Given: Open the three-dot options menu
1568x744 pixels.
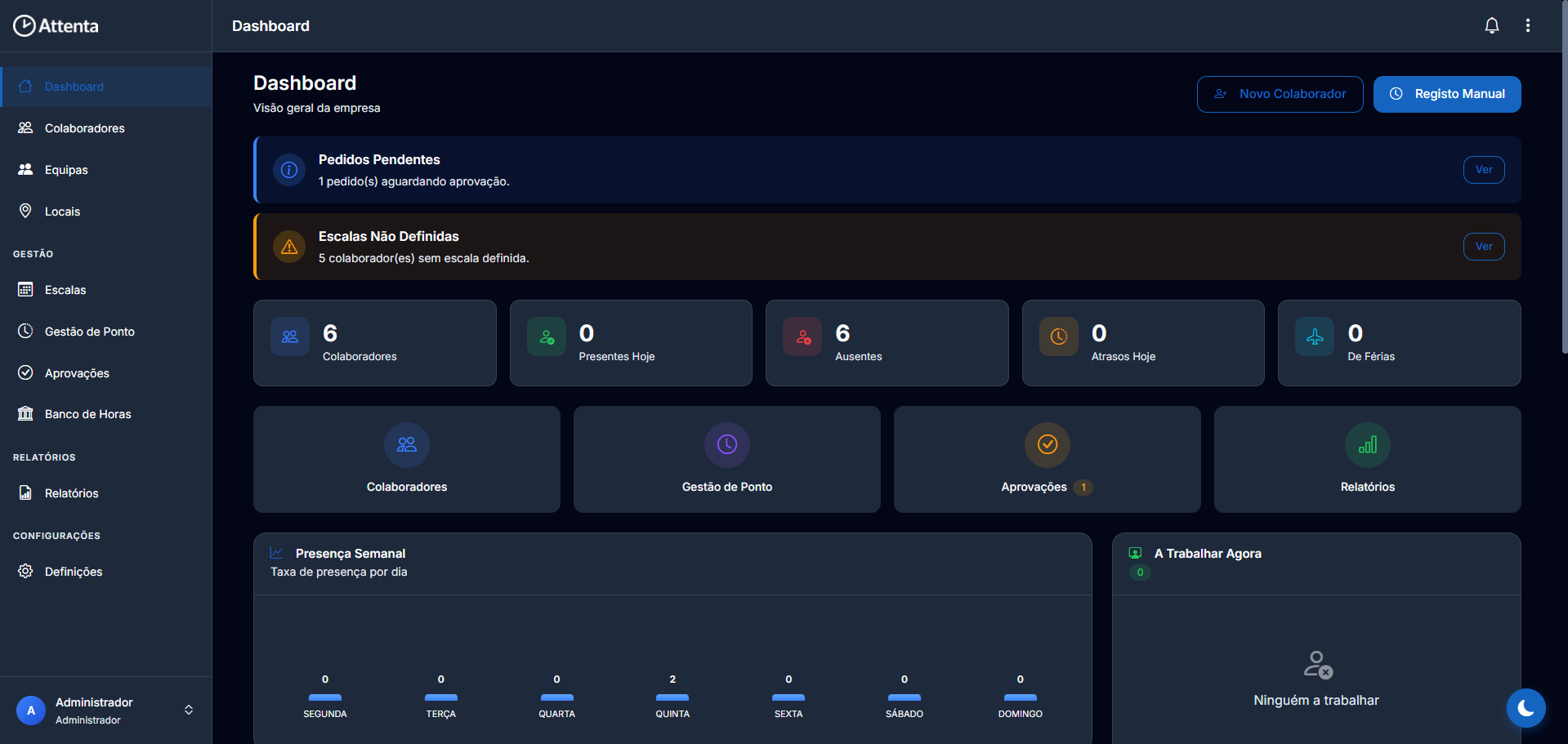Looking at the screenshot, I should coord(1528,25).
